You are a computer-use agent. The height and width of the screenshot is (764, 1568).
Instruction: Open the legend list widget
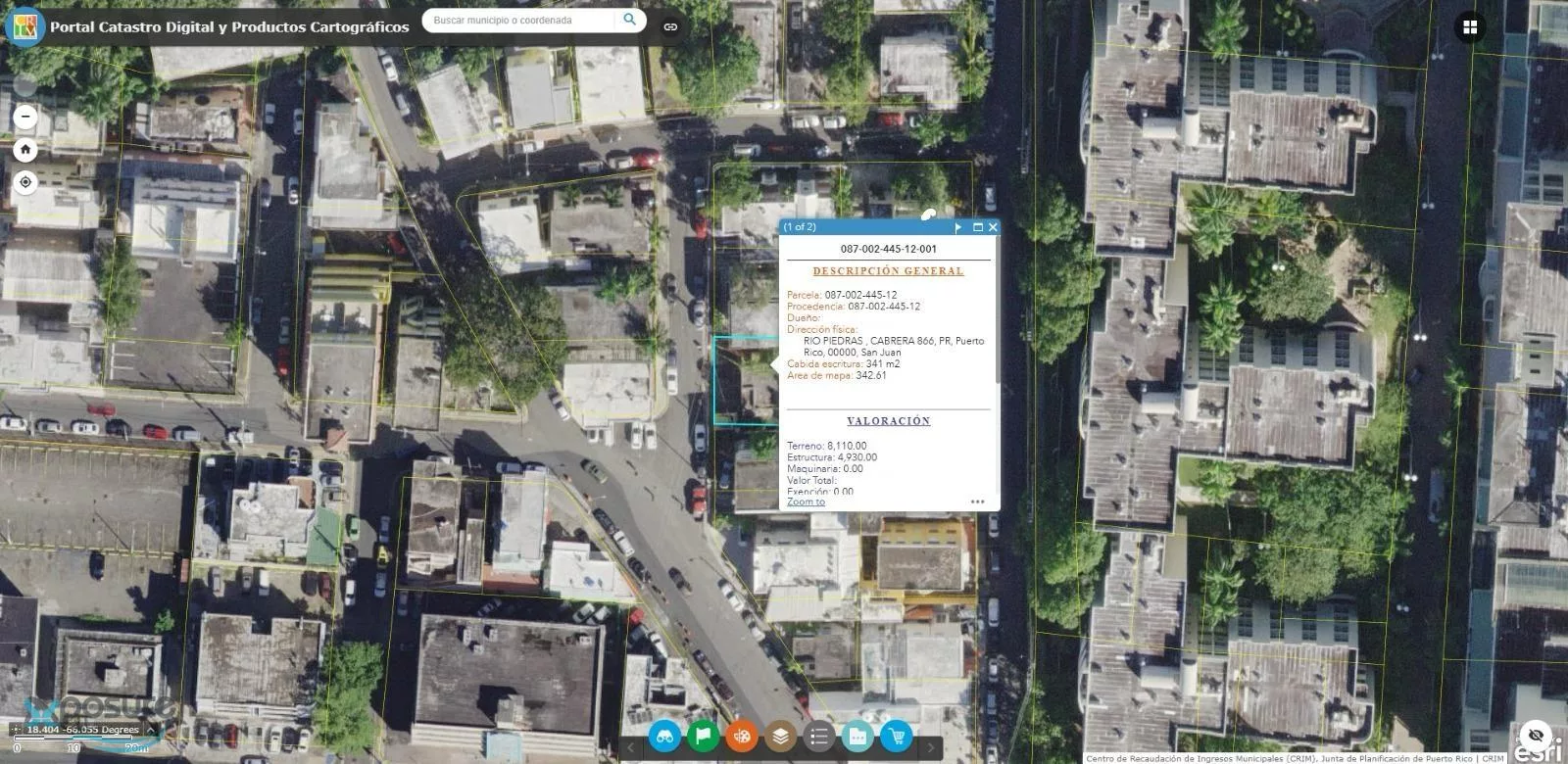[x=819, y=736]
